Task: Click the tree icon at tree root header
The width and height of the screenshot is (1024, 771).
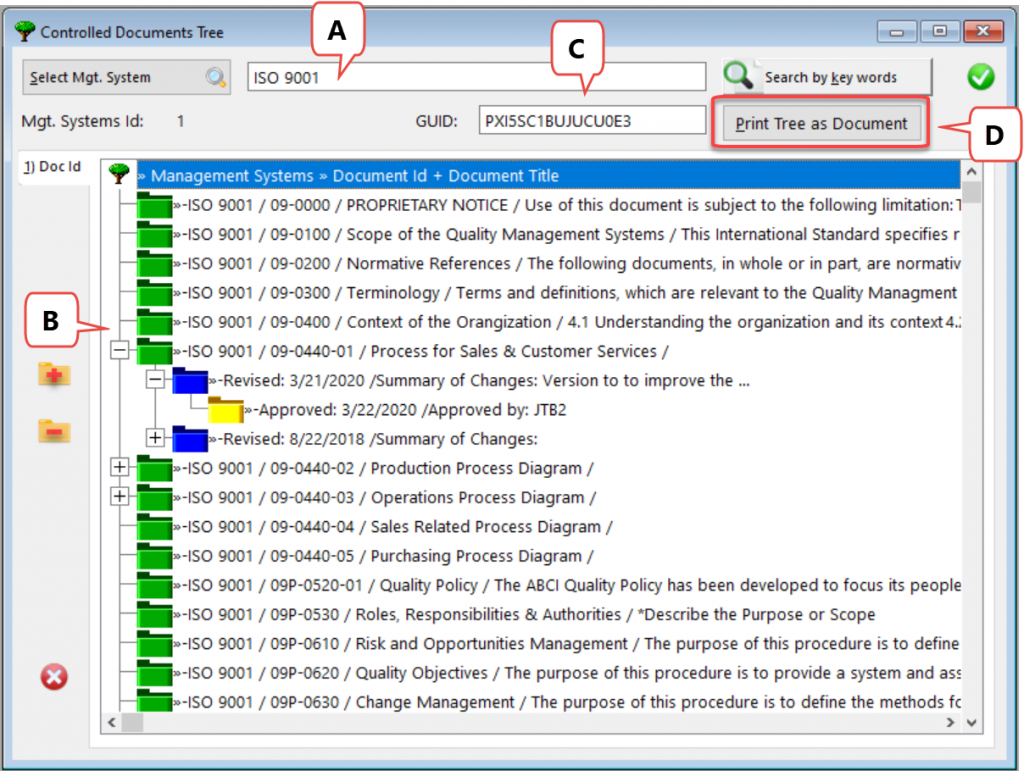Action: pos(119,174)
